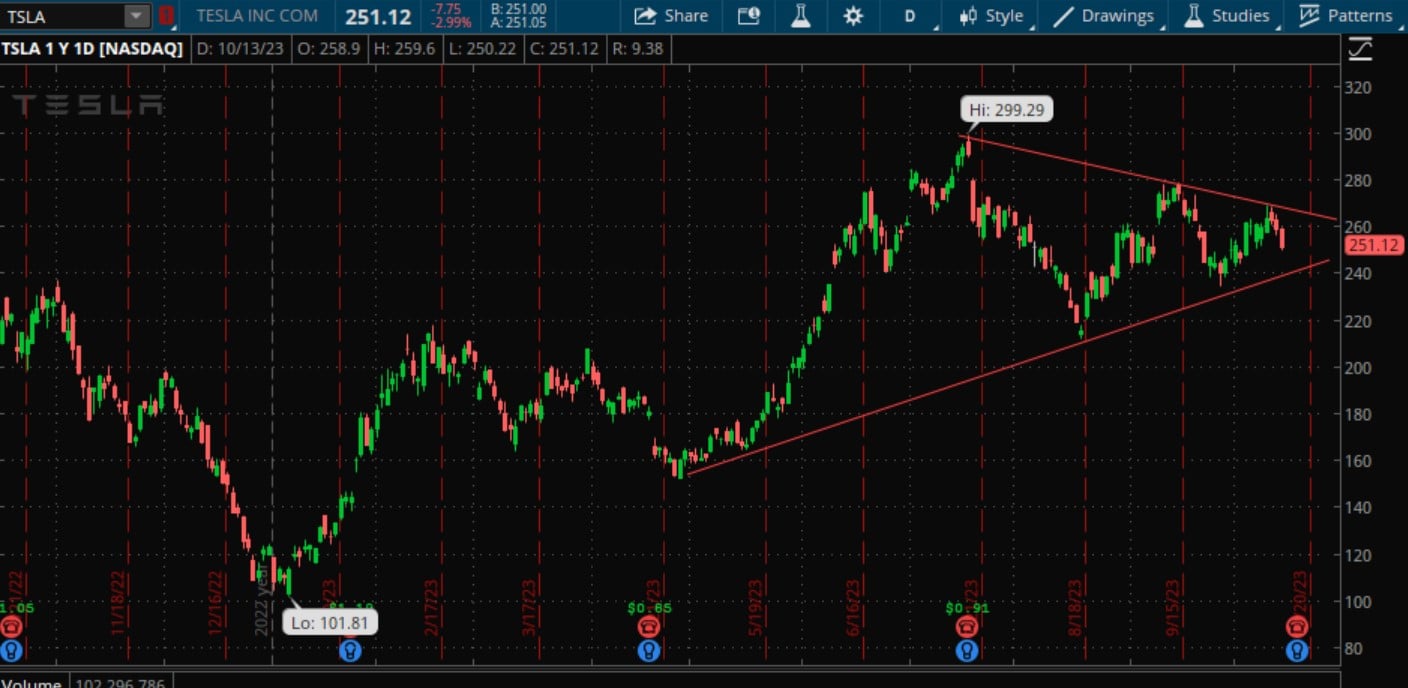Click the B: 251.00 bid value
The width and height of the screenshot is (1408, 688).
tap(518, 9)
